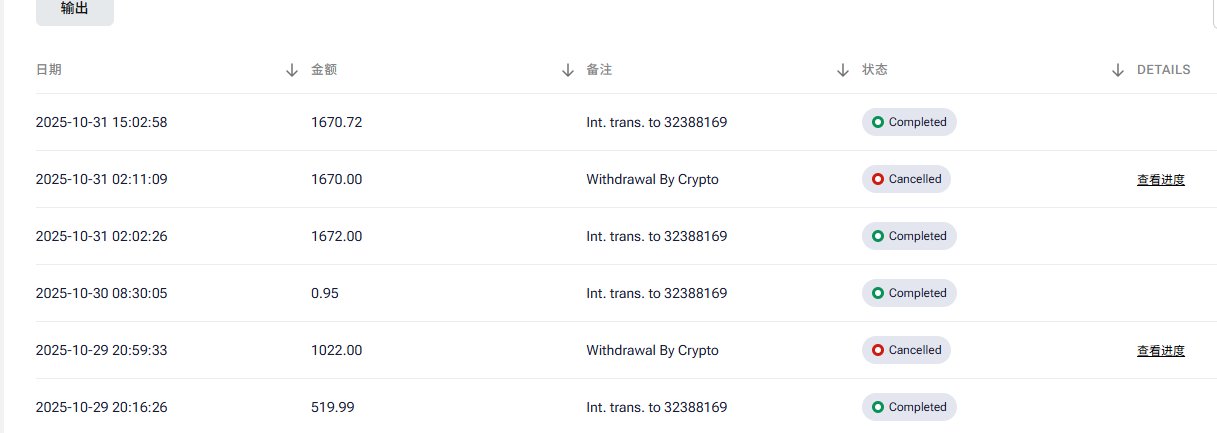Sort by the 状态 column arrow
1217x433 pixels.
(x=1118, y=70)
